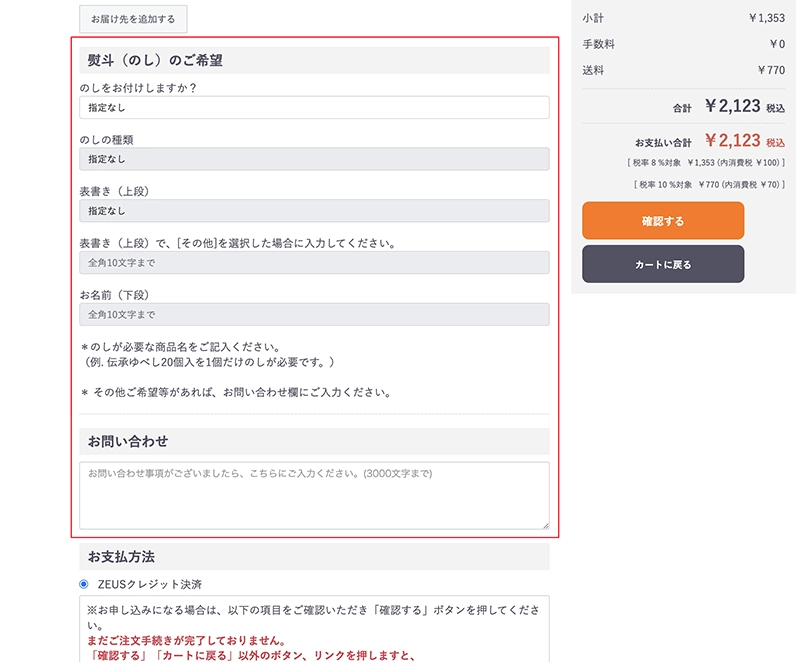Click the red まだご注文手続きが完了しておりません warning
800x662 pixels.
[188, 641]
